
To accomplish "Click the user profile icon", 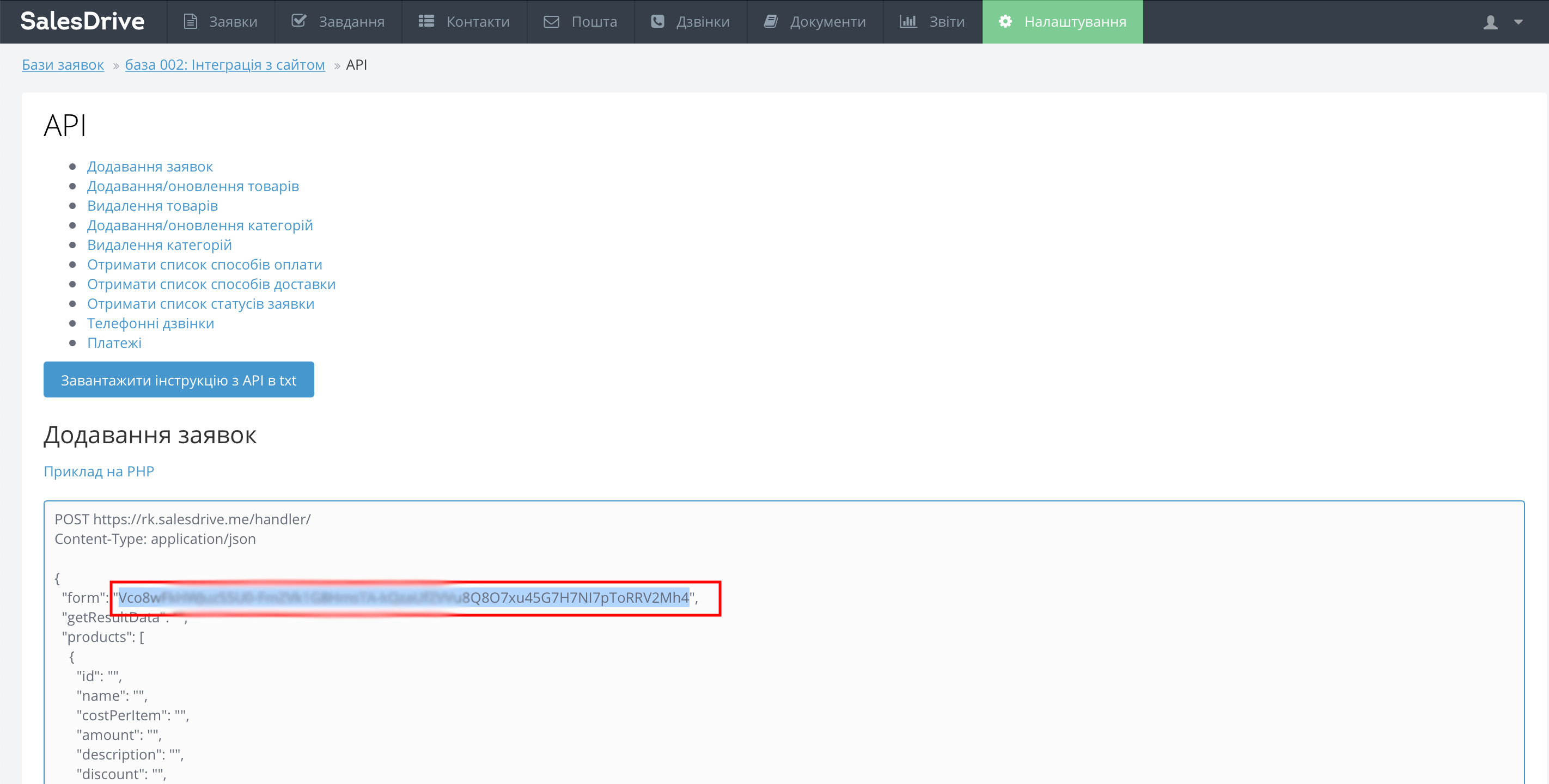I will [x=1491, y=22].
